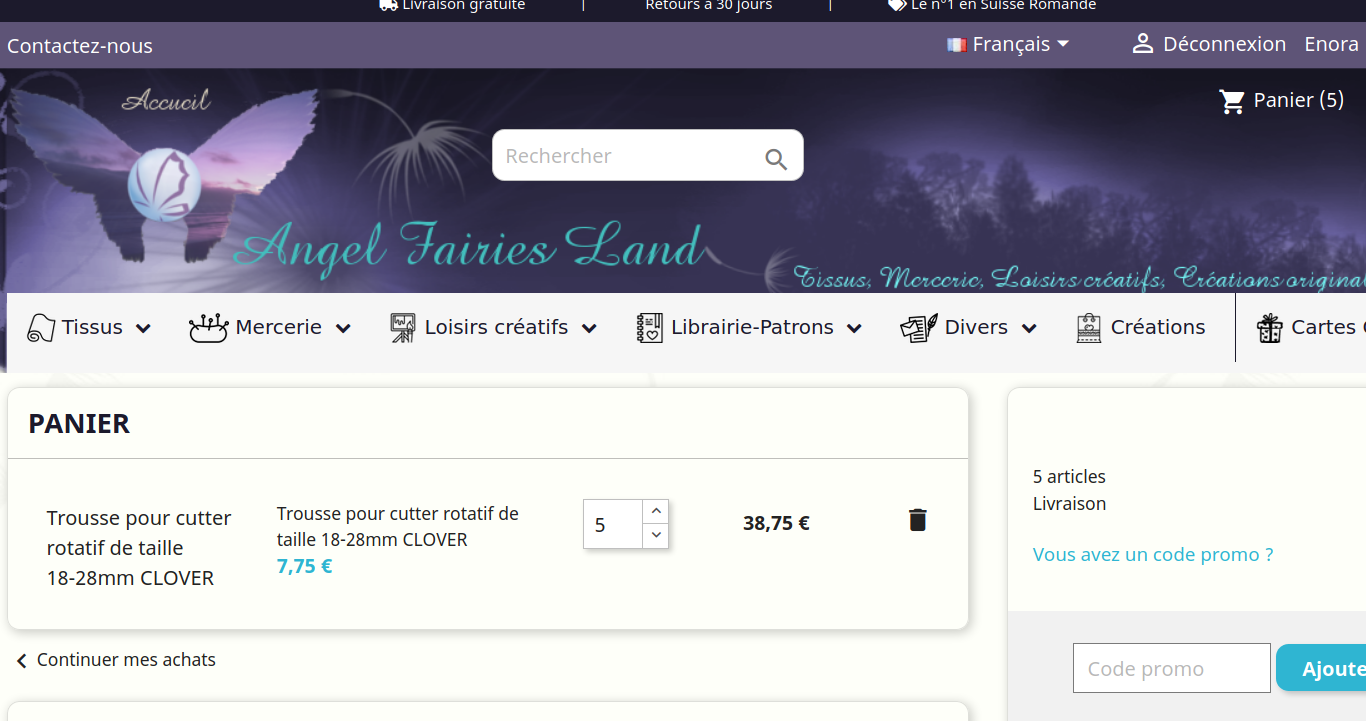Expand the Mercerie menu chevron
The width and height of the screenshot is (1366, 721).
343,328
